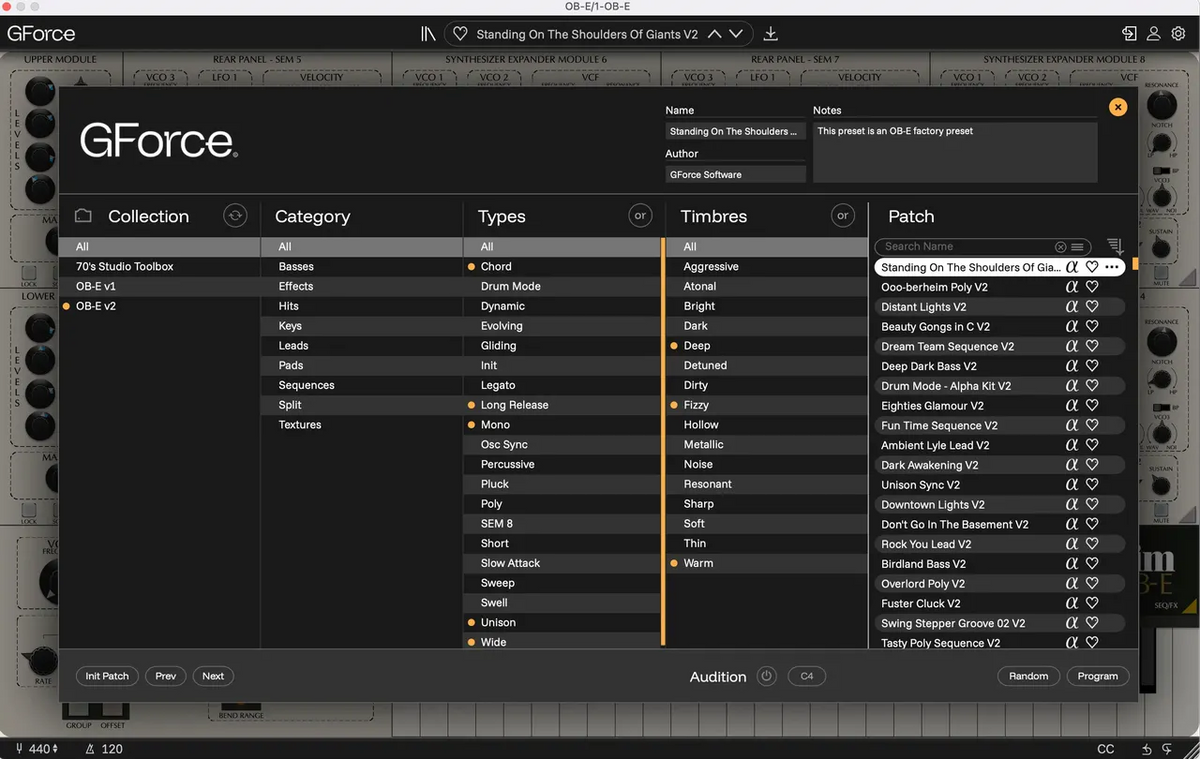Click the alpha icon for Deep Dark Bass V2
1200x759 pixels.
click(1072, 366)
